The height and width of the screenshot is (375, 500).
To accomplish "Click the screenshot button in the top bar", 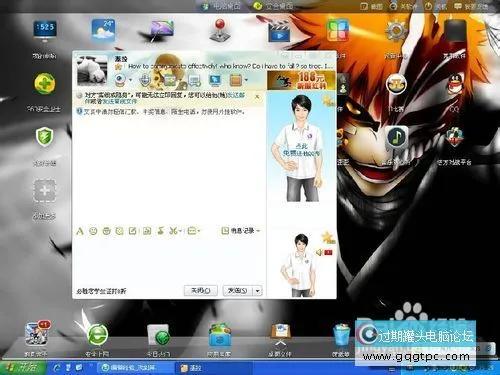I will pyautogui.click(x=372, y=6).
